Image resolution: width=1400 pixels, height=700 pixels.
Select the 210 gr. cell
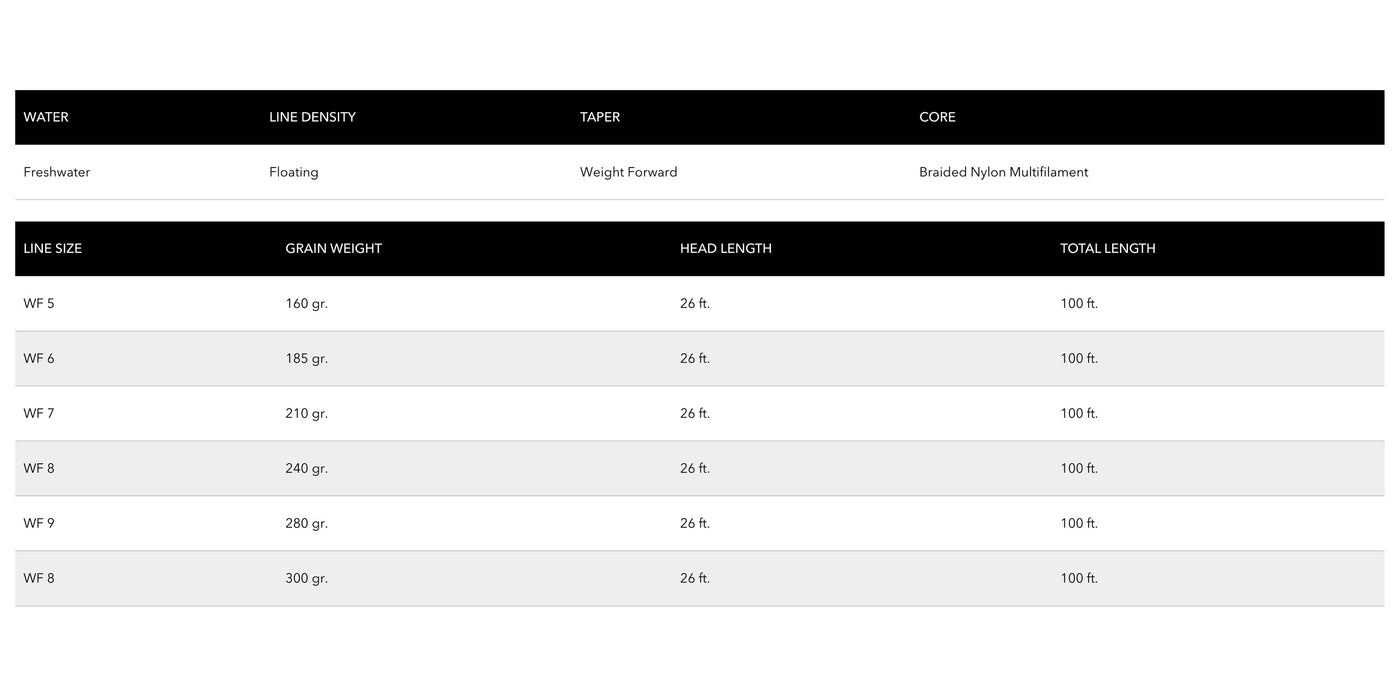tap(306, 413)
